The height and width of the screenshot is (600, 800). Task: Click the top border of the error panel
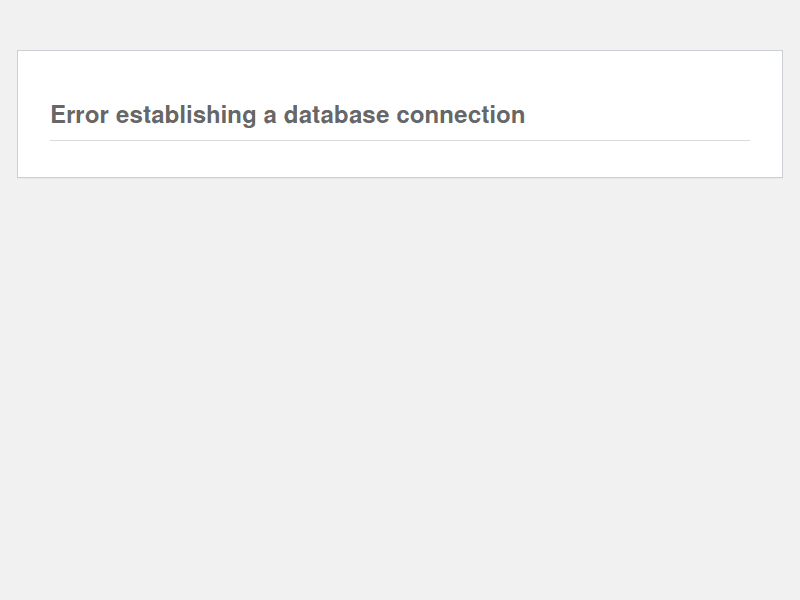click(x=400, y=50)
